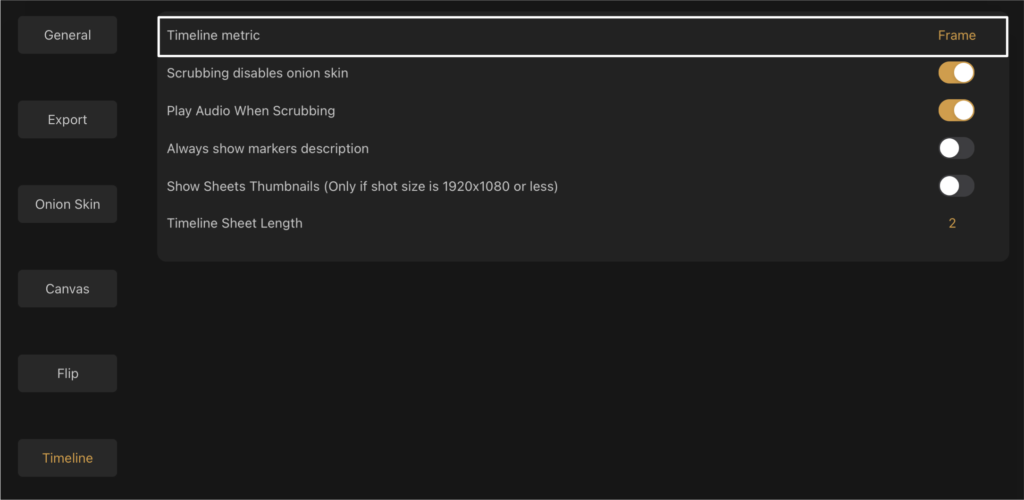Click the Timeline Sheet Length label
The image size is (1024, 500).
(234, 223)
